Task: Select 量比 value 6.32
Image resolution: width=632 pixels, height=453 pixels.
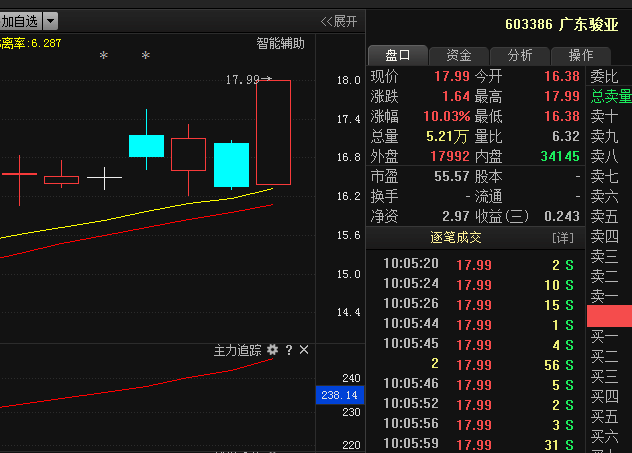Action: (566, 136)
